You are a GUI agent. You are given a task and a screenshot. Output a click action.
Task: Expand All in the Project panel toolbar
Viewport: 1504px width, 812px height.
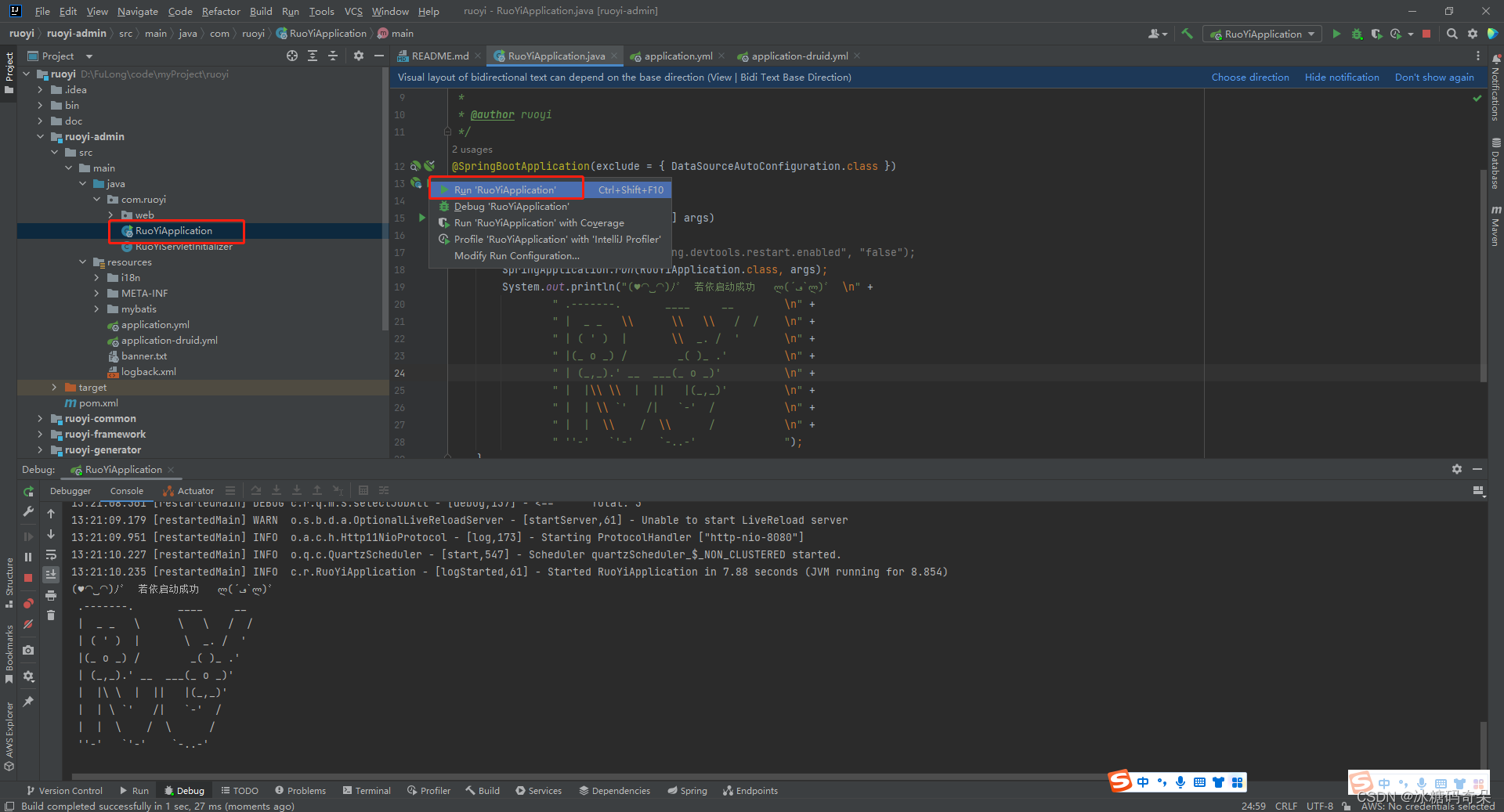(x=313, y=56)
